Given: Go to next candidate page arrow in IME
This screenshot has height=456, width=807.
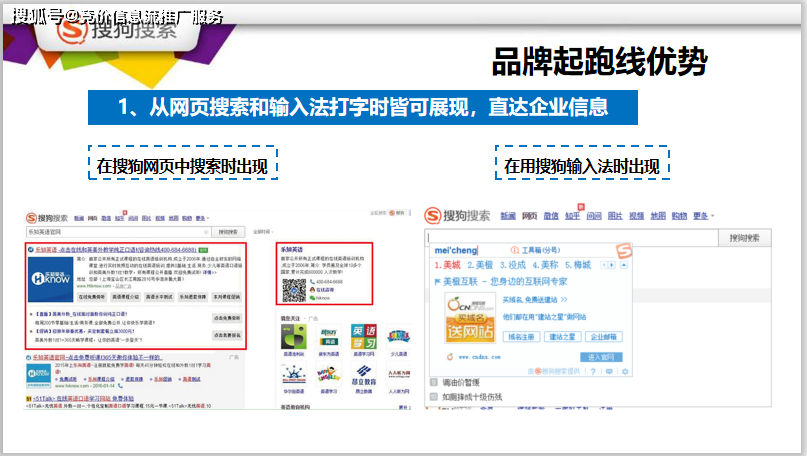Looking at the screenshot, I should (x=611, y=265).
